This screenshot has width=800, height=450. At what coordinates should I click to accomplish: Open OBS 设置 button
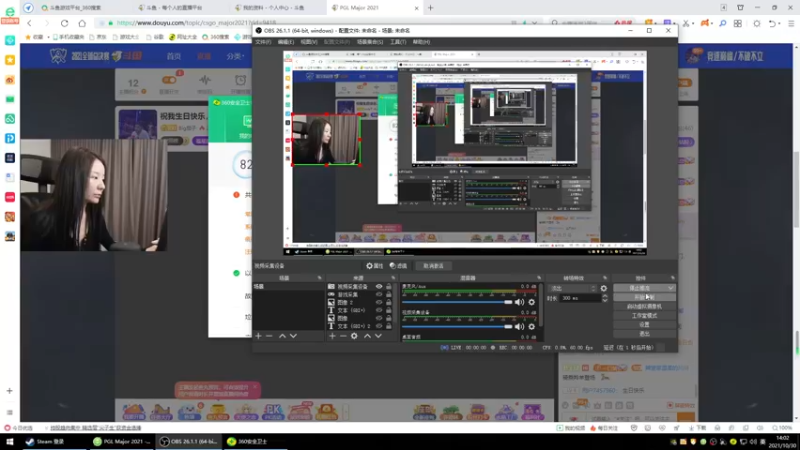click(x=644, y=325)
